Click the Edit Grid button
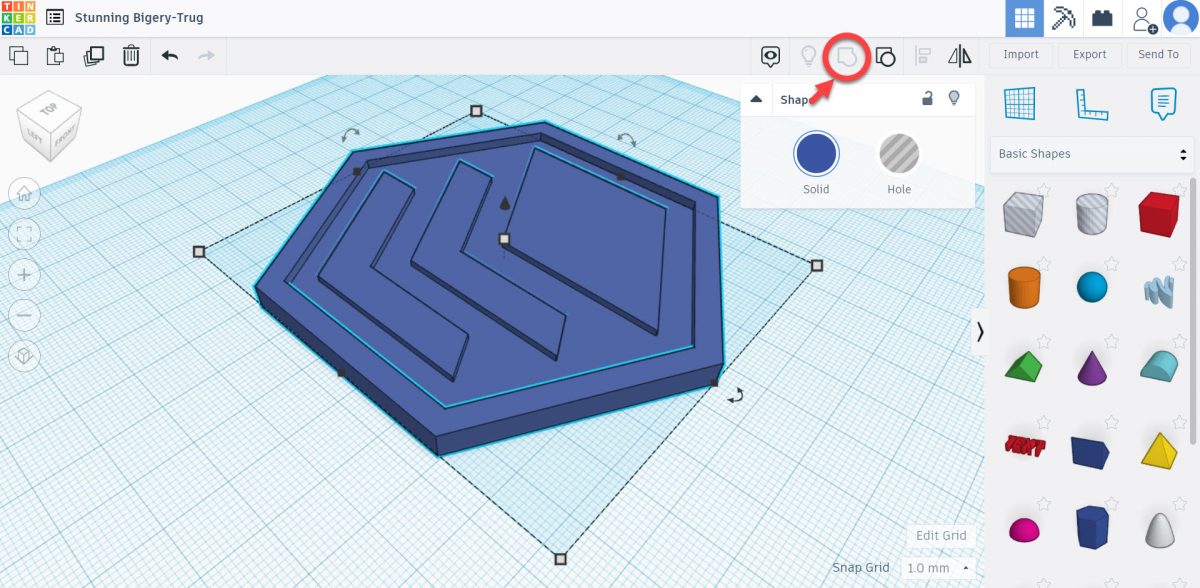Viewport: 1200px width, 588px height. (941, 535)
